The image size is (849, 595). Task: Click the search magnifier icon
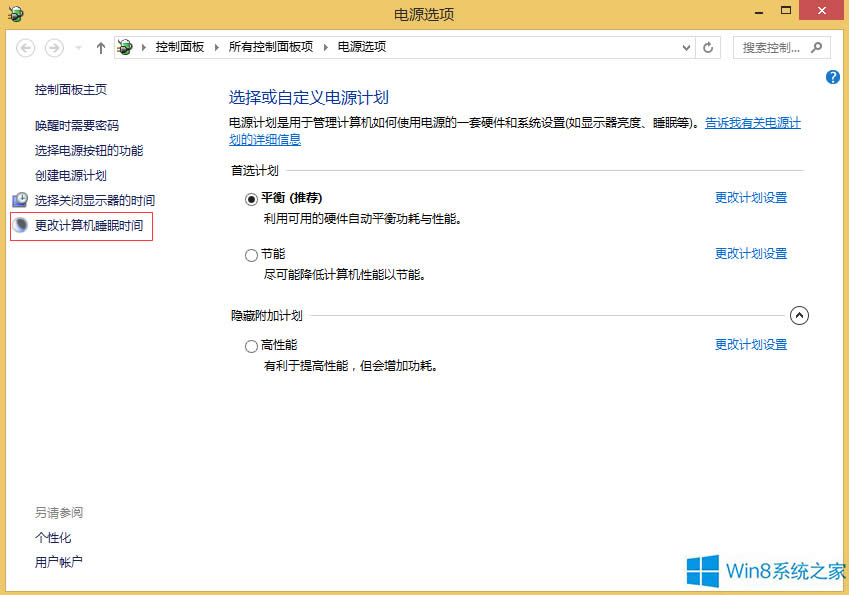pos(817,48)
